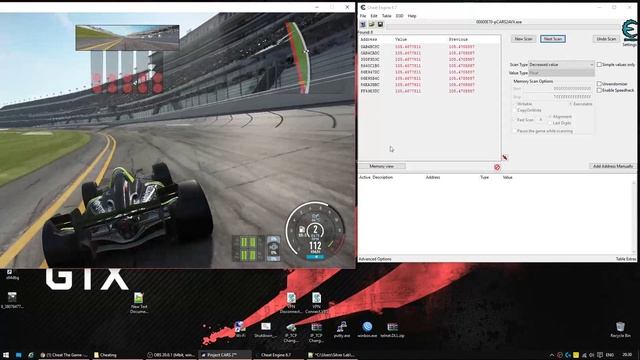
Task: Click the Description header in address table
Action: 382,178
